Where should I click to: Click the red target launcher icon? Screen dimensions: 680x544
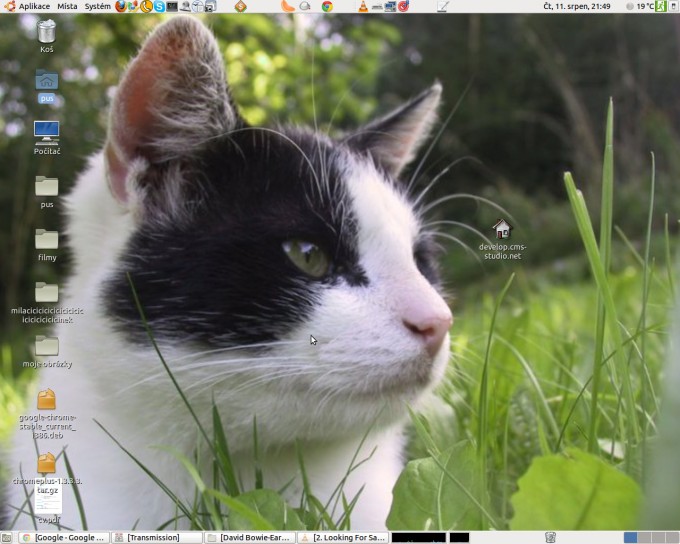[403, 6]
